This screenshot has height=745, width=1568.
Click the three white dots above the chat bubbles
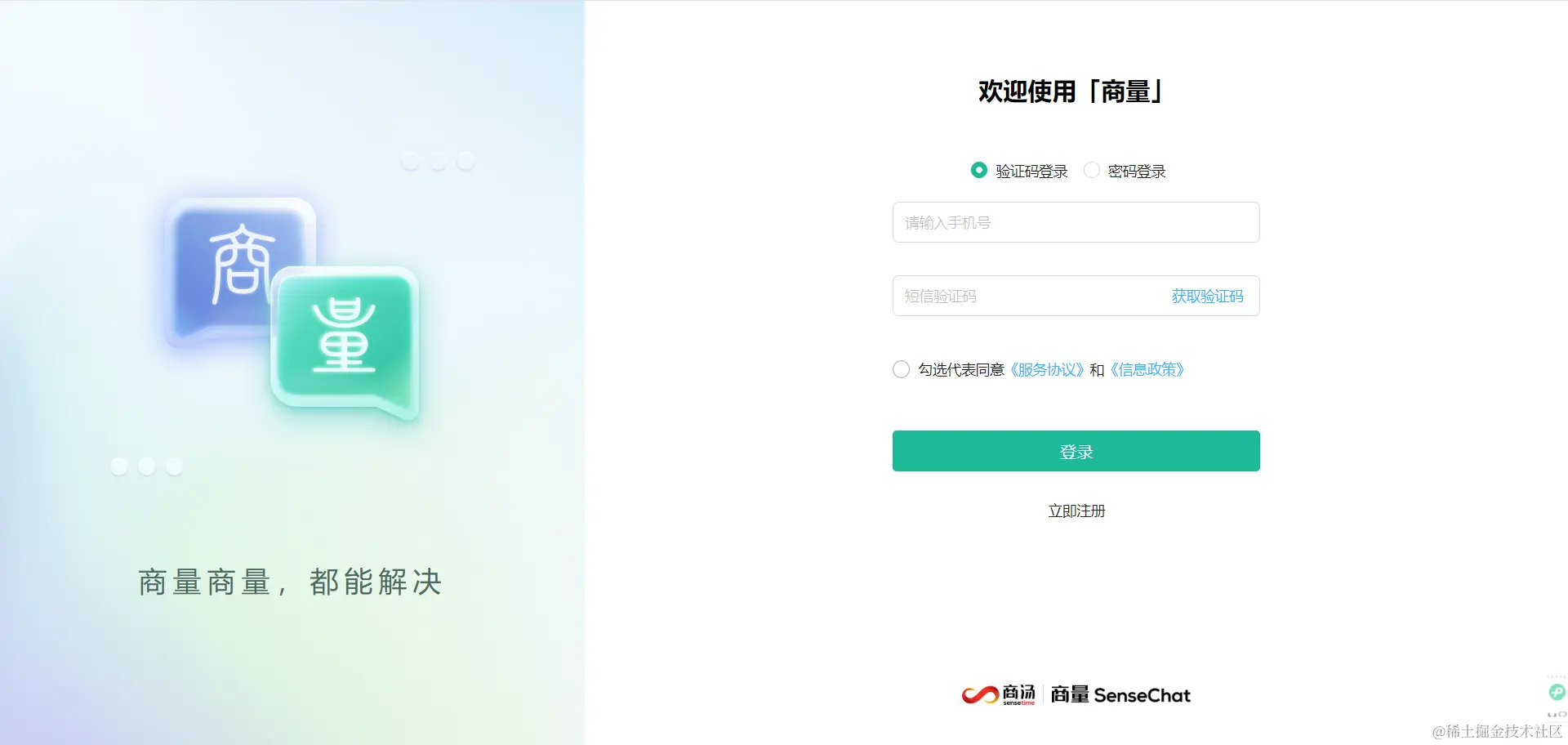tap(438, 161)
